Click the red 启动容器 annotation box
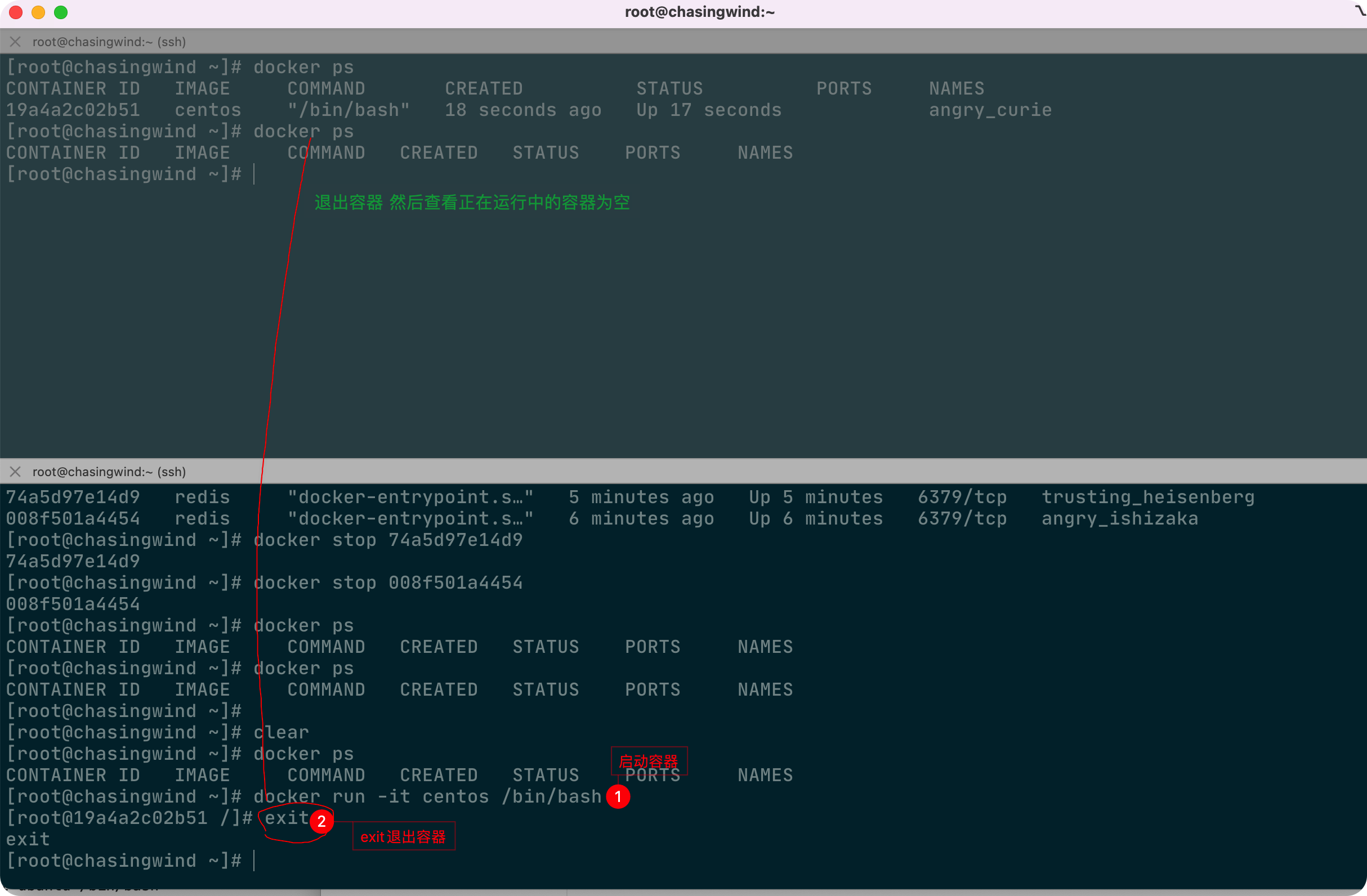The height and width of the screenshot is (896, 1367). point(649,761)
